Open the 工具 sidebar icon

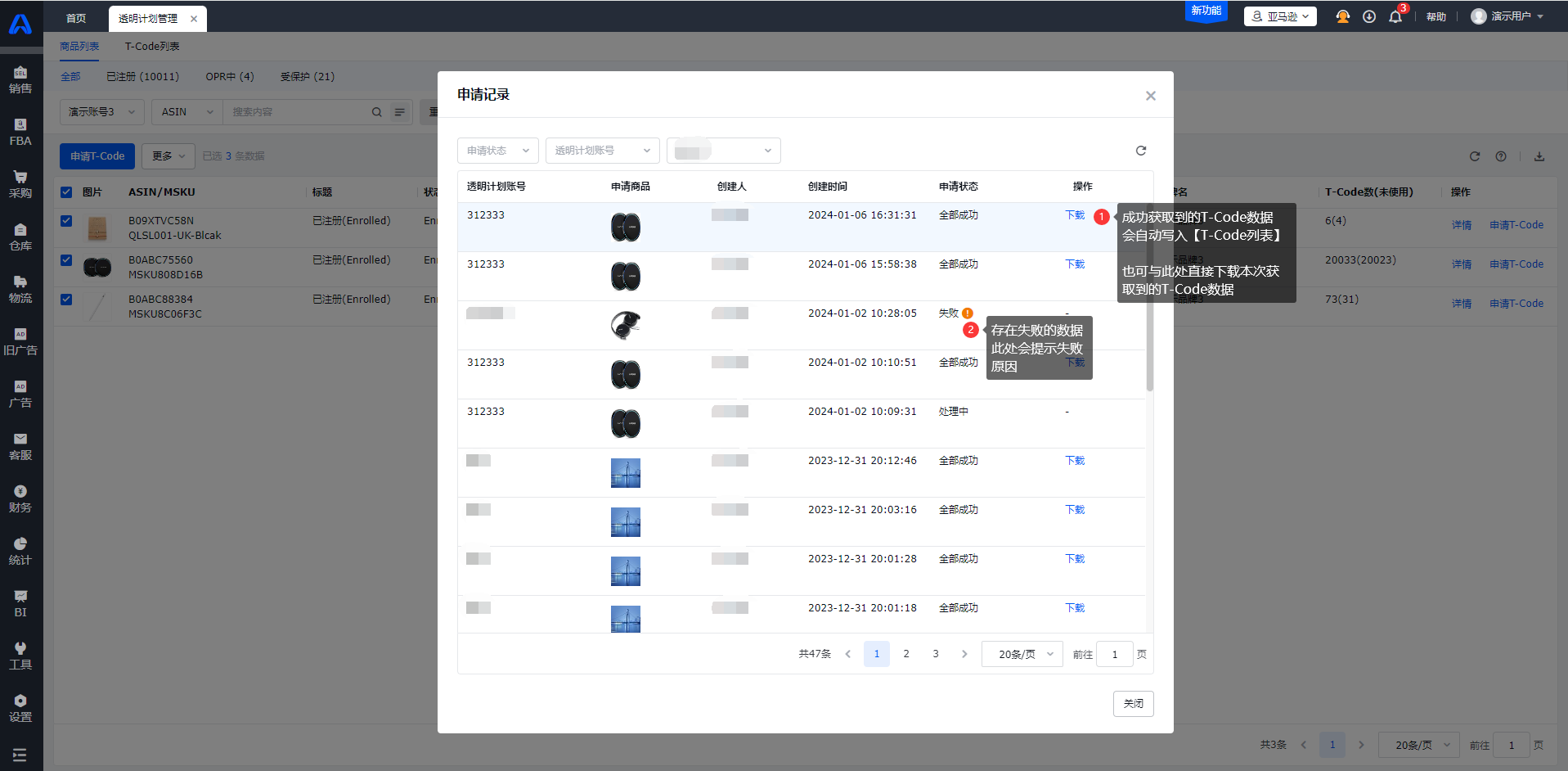pos(20,656)
